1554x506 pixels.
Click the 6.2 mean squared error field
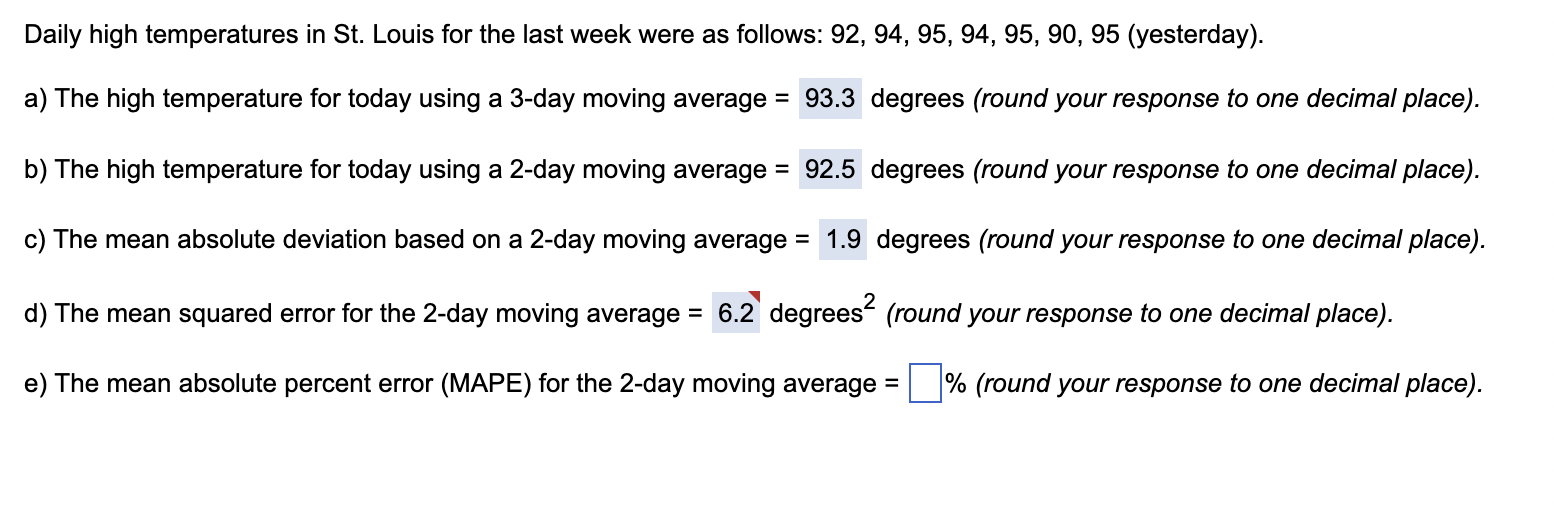(x=735, y=313)
